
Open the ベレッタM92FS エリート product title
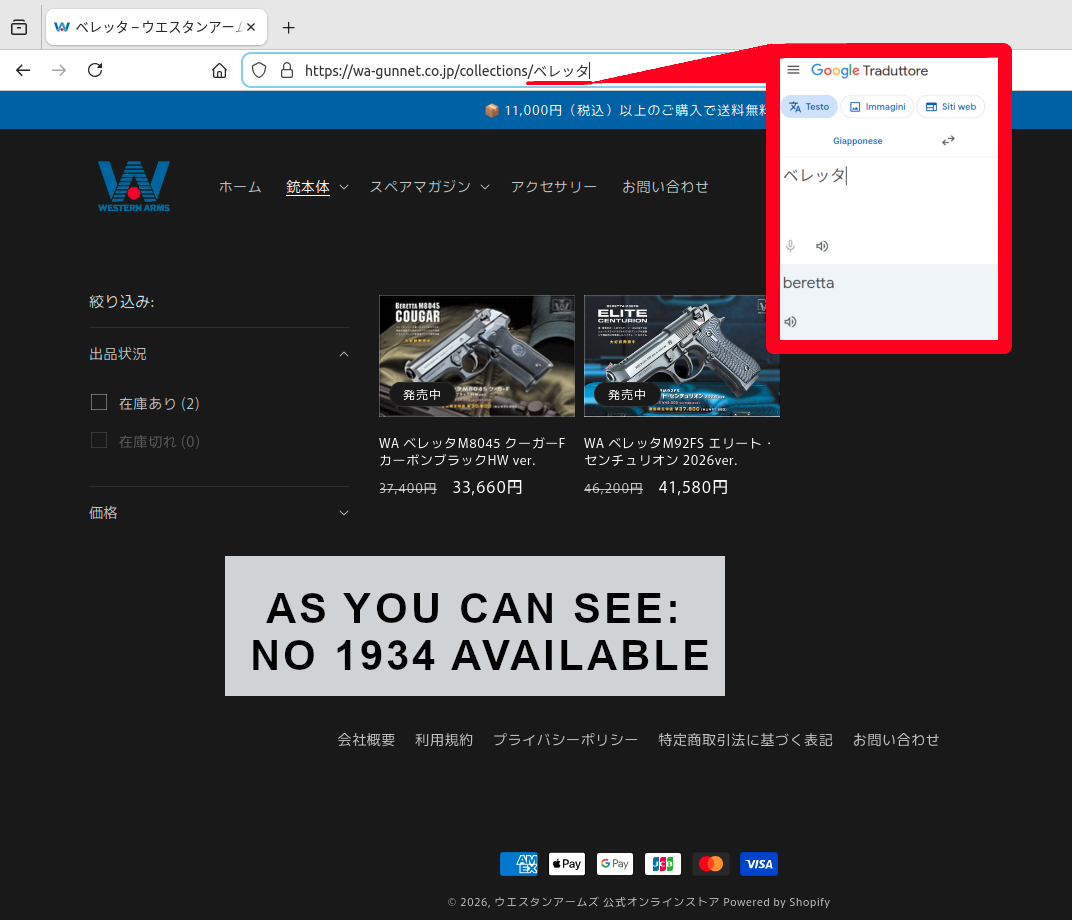pos(677,452)
